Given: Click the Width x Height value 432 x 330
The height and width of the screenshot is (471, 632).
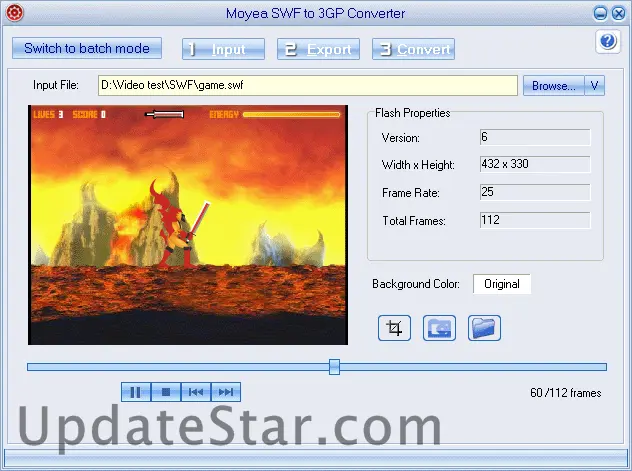Looking at the screenshot, I should (x=535, y=164).
